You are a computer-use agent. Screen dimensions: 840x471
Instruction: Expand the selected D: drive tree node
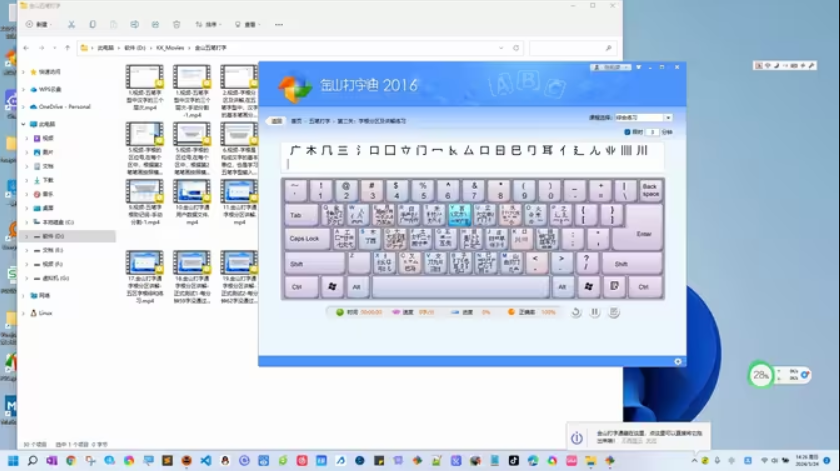(x=27, y=236)
